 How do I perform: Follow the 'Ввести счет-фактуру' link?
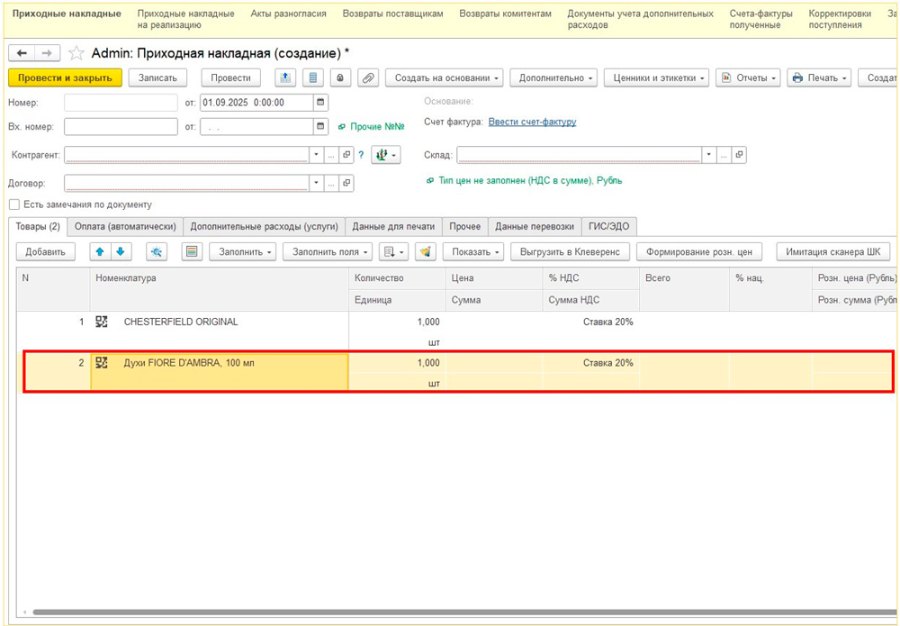532,122
